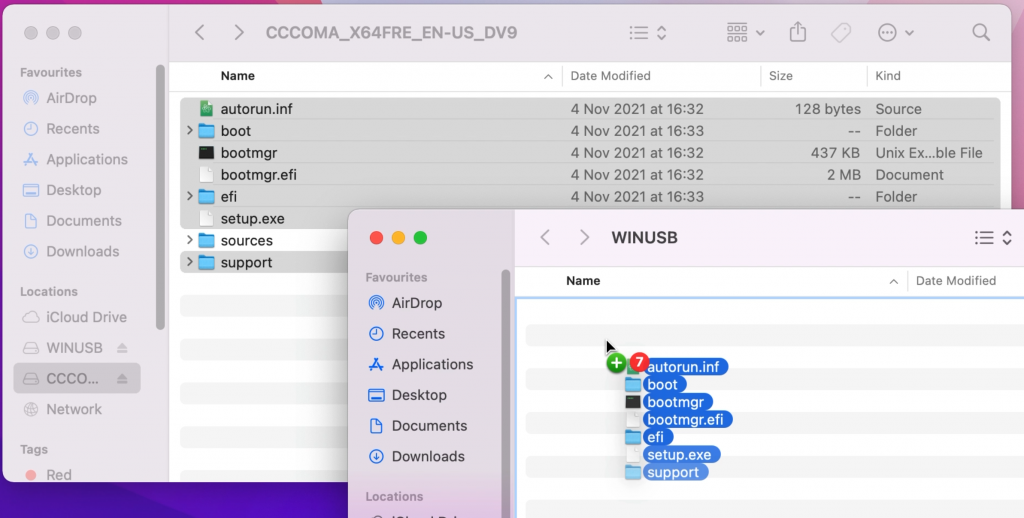Click the search icon in the CCCOMA window

[981, 32]
